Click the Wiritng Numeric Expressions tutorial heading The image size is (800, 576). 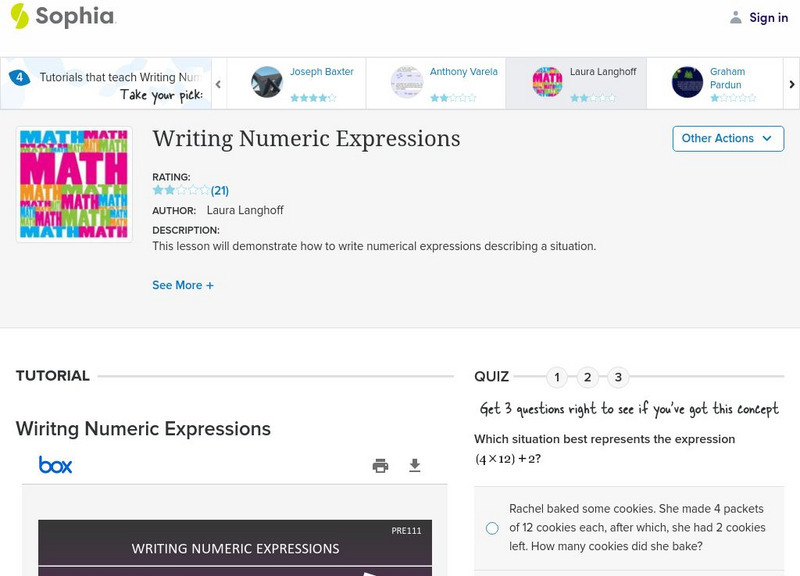coord(143,429)
